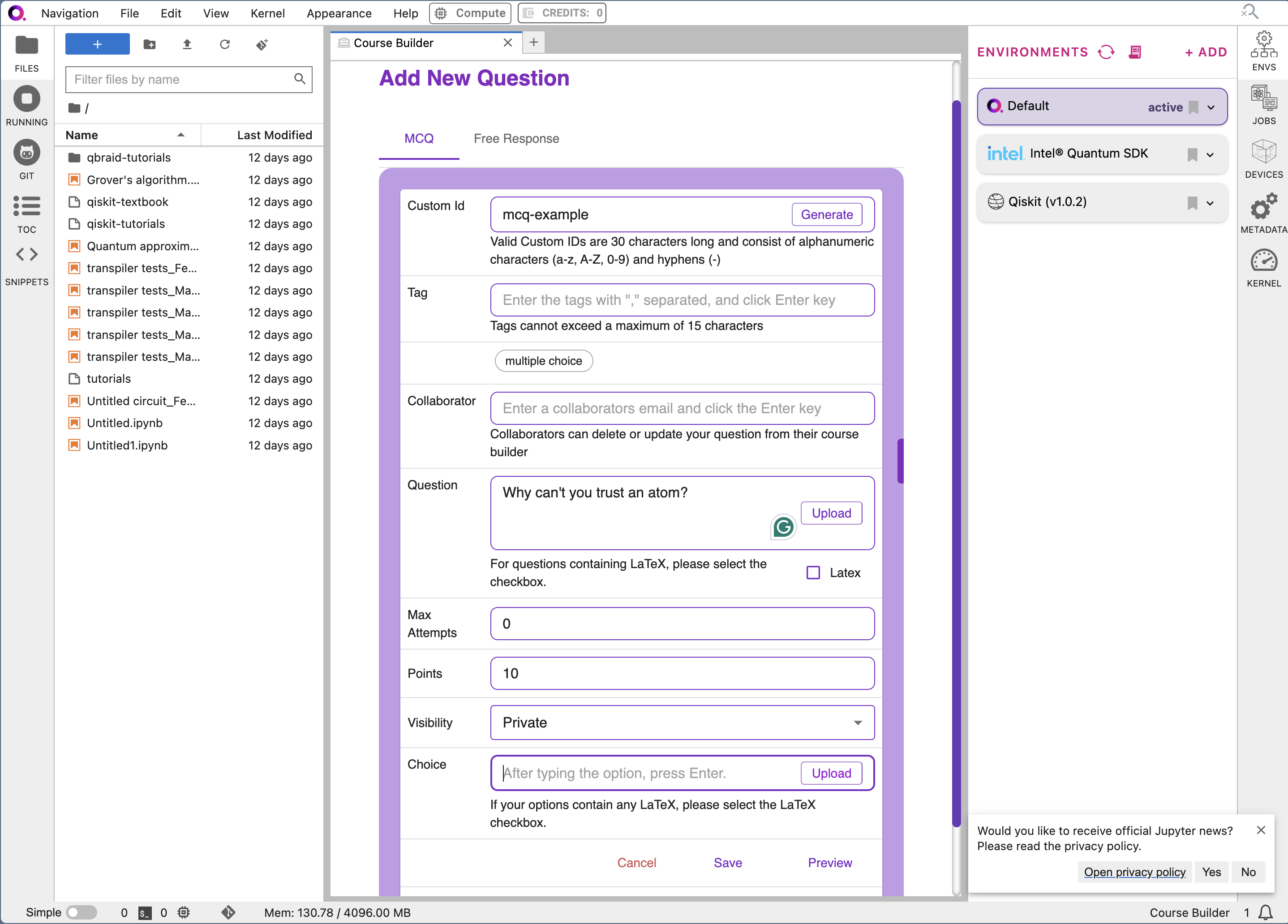Switch to the Free Response tab
This screenshot has width=1288, height=924.
[x=516, y=138]
